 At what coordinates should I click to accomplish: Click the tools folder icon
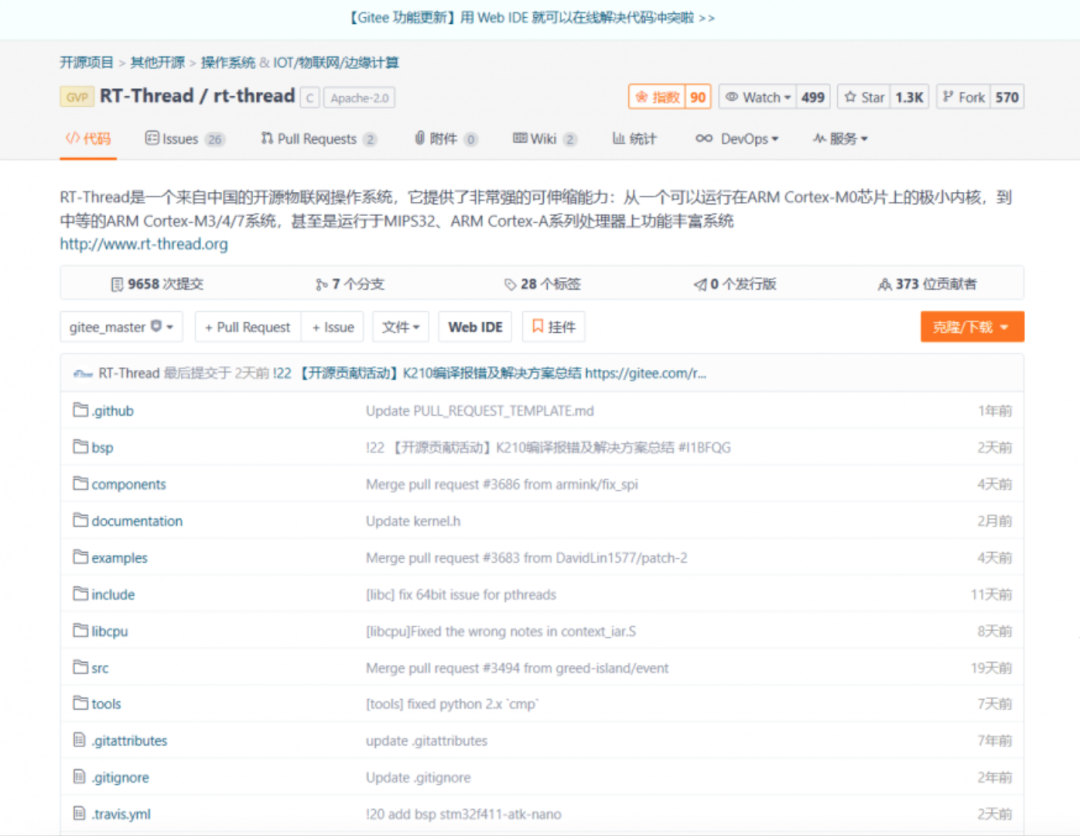tap(81, 703)
